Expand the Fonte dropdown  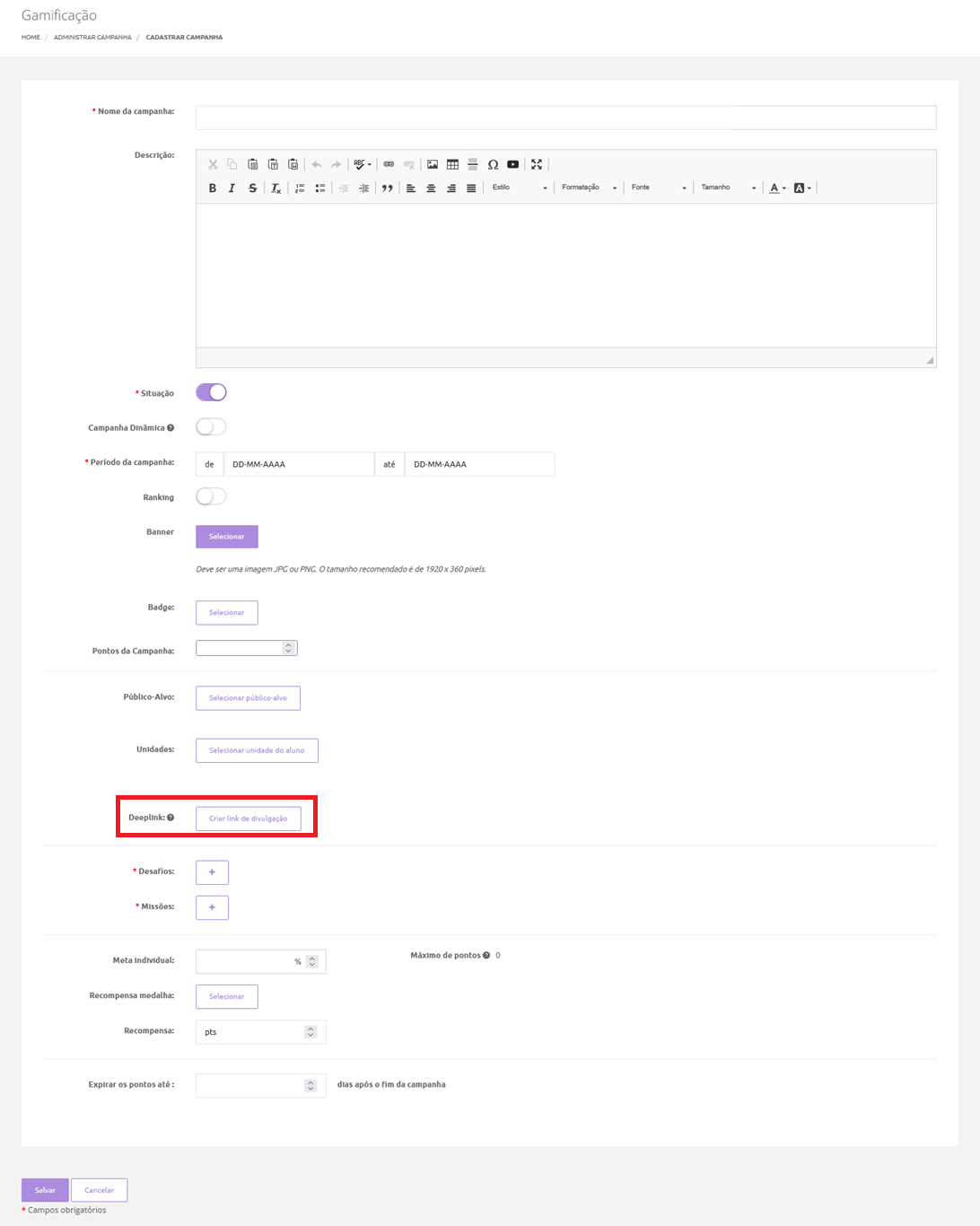point(658,188)
